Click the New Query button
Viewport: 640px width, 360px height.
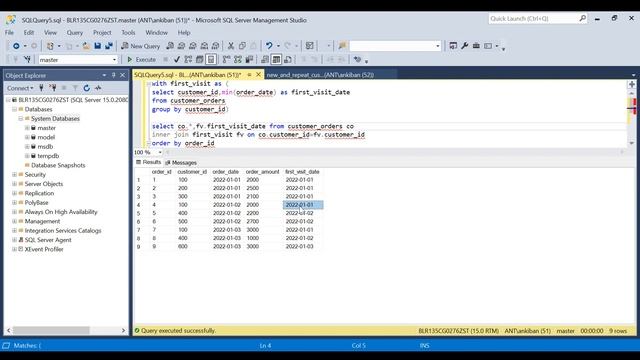140,46
